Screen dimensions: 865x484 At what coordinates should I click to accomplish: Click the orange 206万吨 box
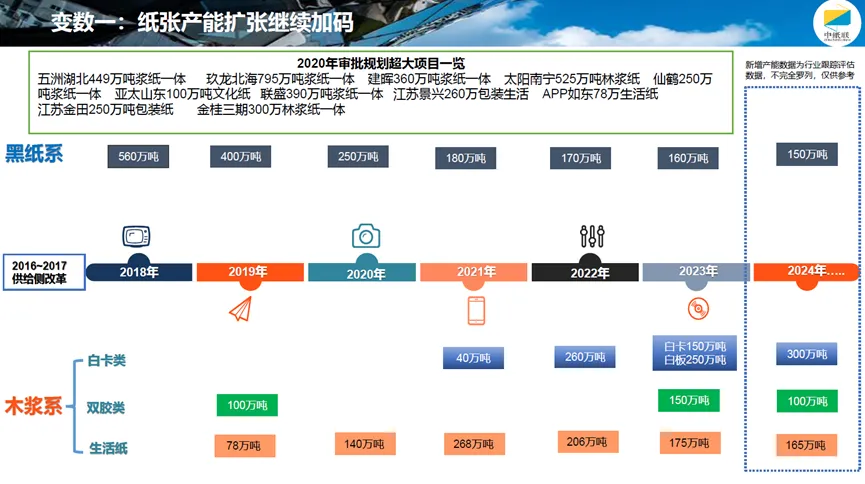[588, 442]
